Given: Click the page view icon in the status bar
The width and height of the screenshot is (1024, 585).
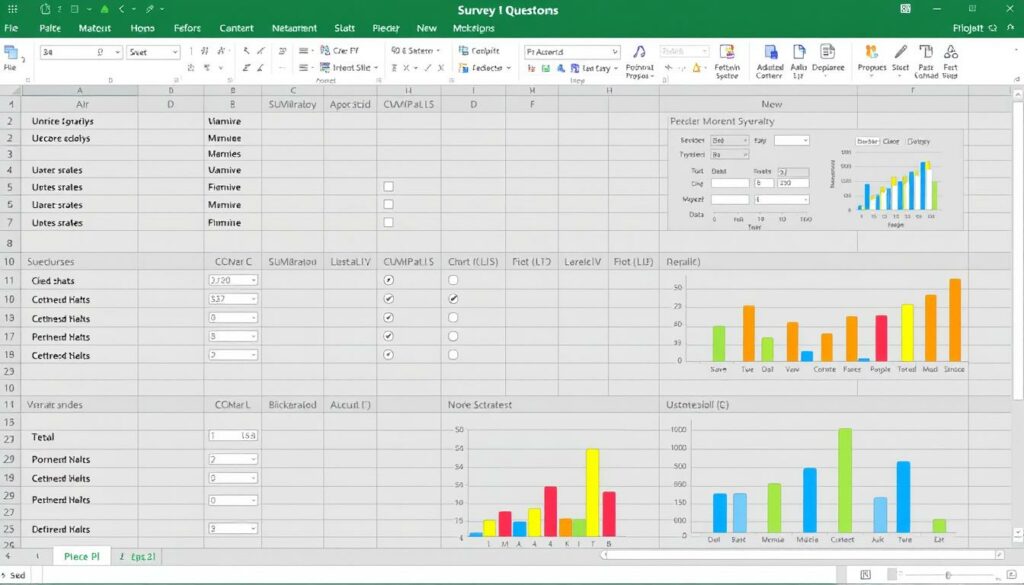Looking at the screenshot, I should [x=865, y=575].
